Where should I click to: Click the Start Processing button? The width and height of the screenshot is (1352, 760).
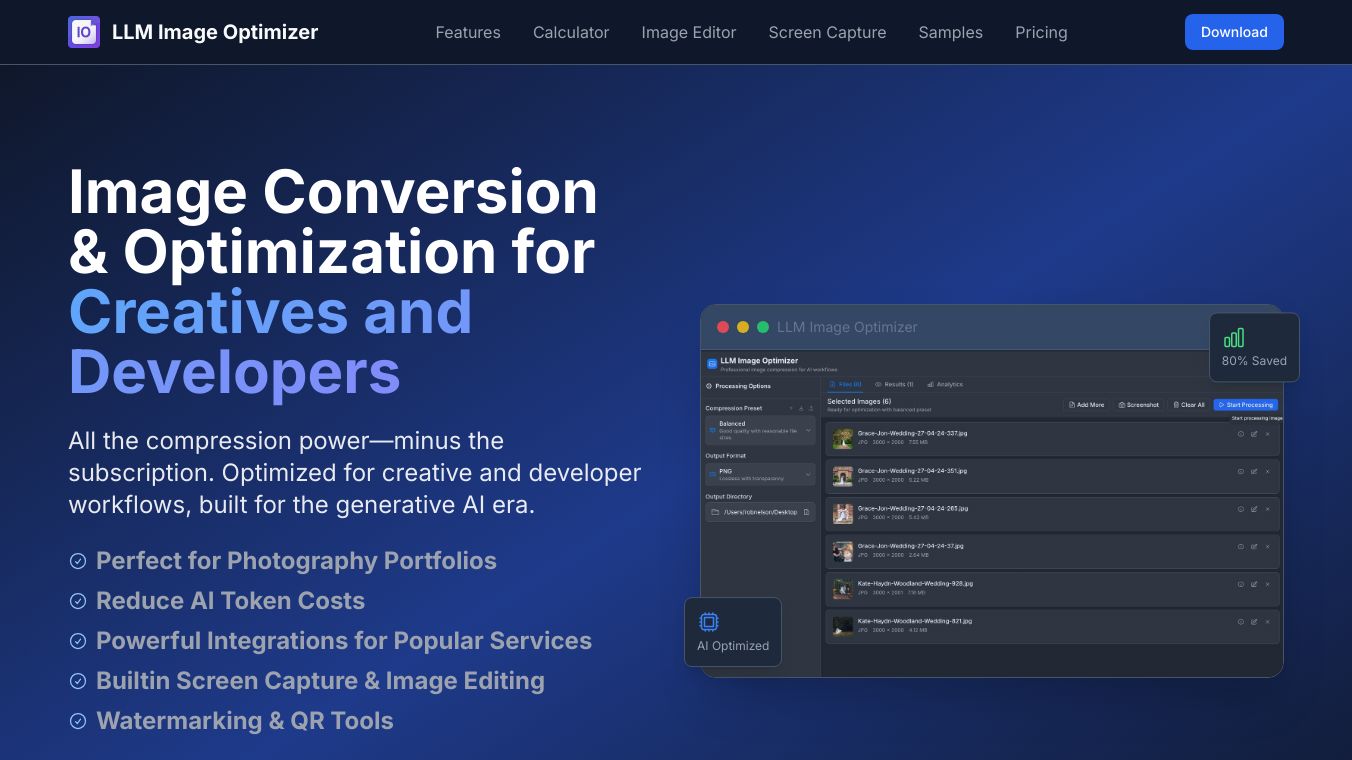(1246, 405)
